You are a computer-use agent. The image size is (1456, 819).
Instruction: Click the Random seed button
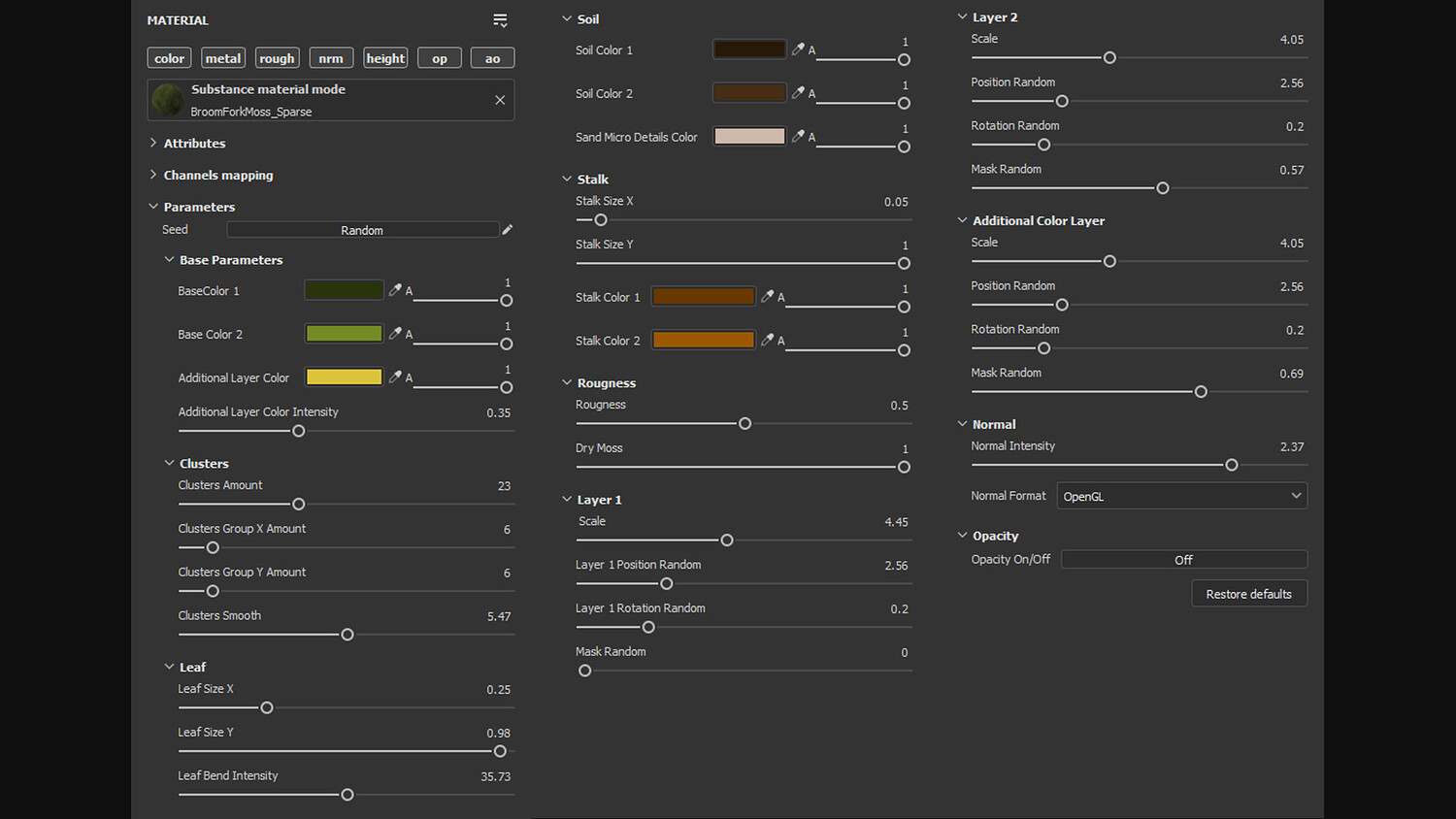pyautogui.click(x=362, y=230)
